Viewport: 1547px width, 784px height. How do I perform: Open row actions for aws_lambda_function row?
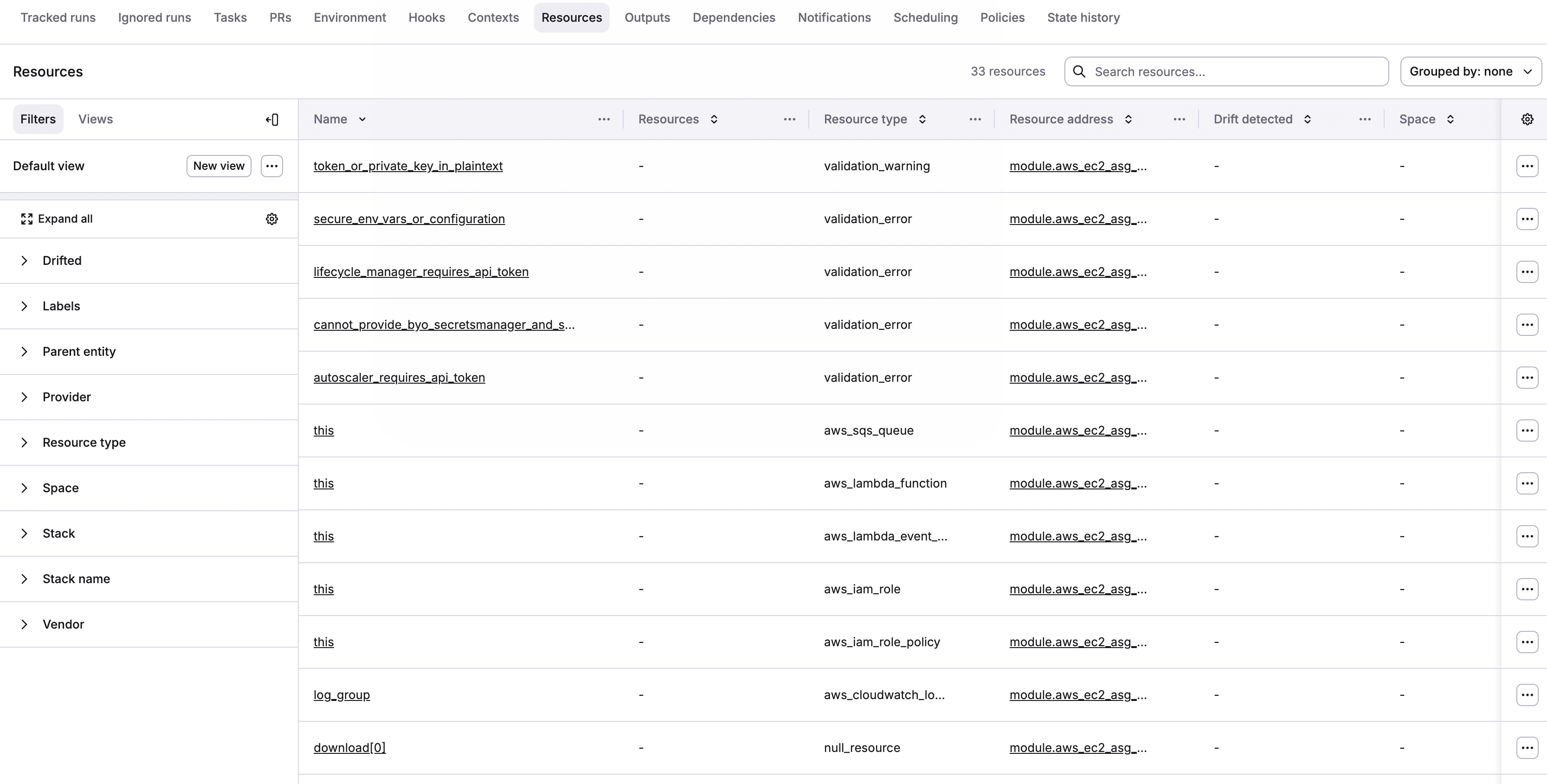pos(1527,483)
